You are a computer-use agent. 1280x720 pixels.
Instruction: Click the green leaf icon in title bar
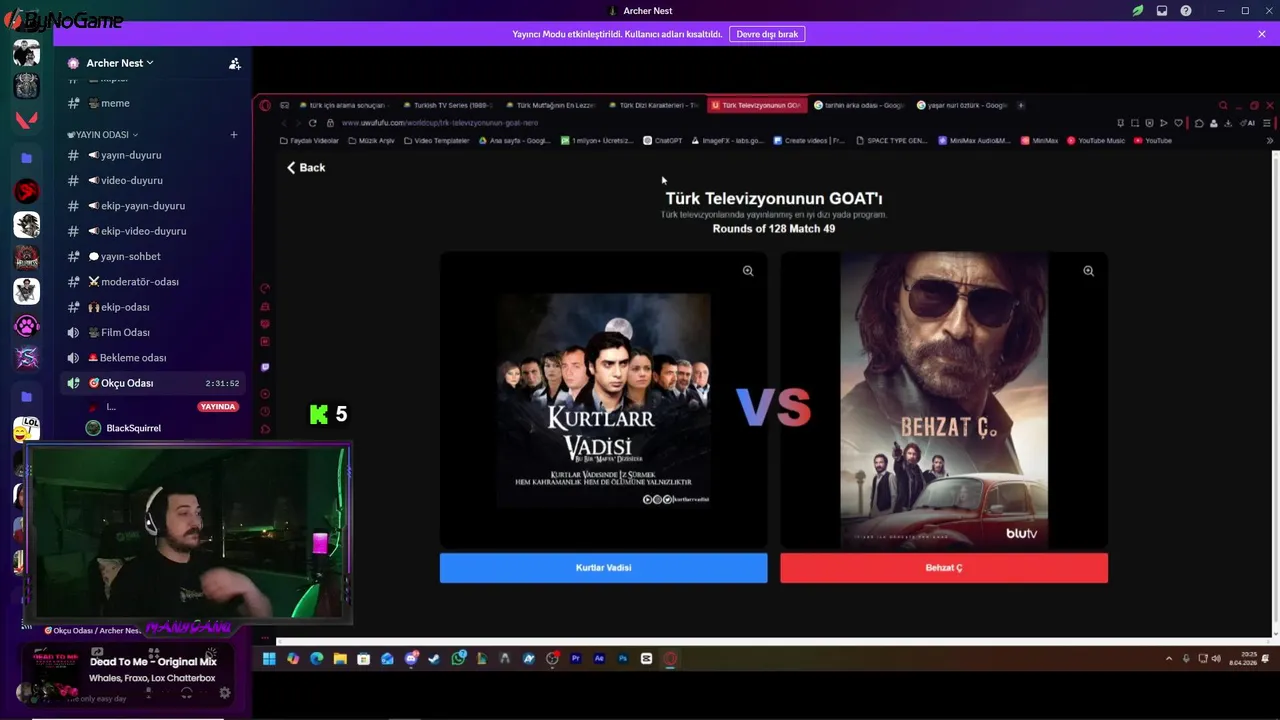coord(1138,11)
